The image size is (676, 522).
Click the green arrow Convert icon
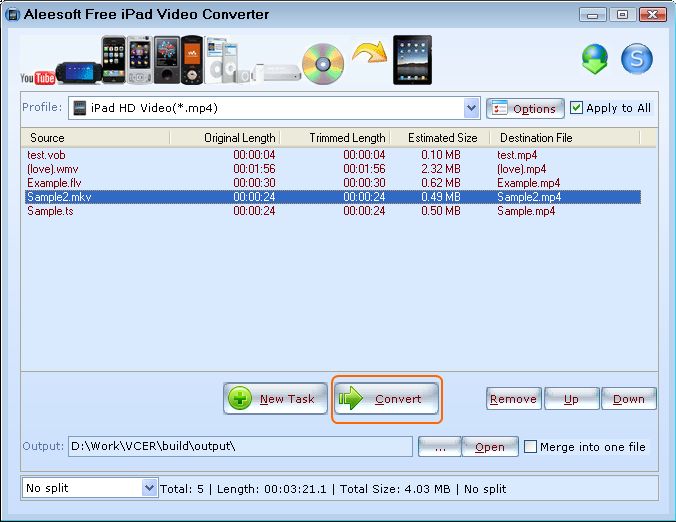click(351, 398)
